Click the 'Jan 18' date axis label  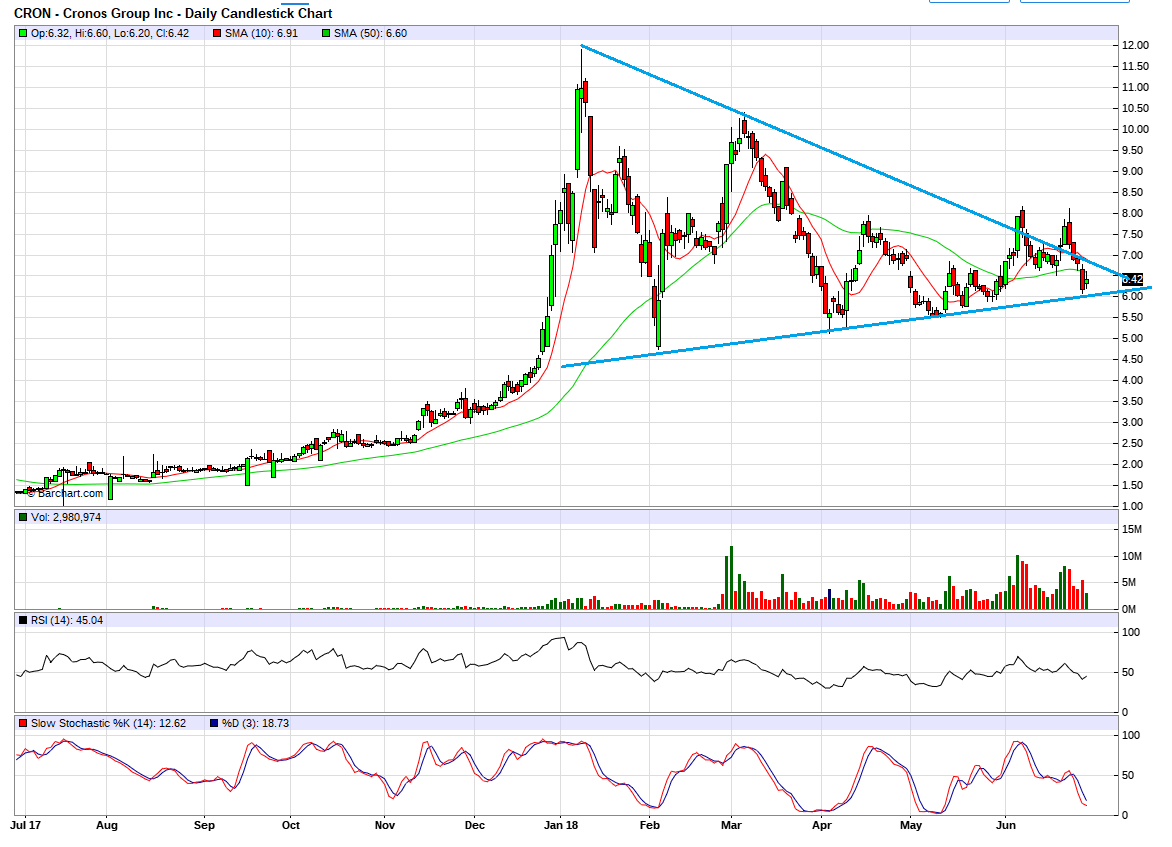(561, 825)
